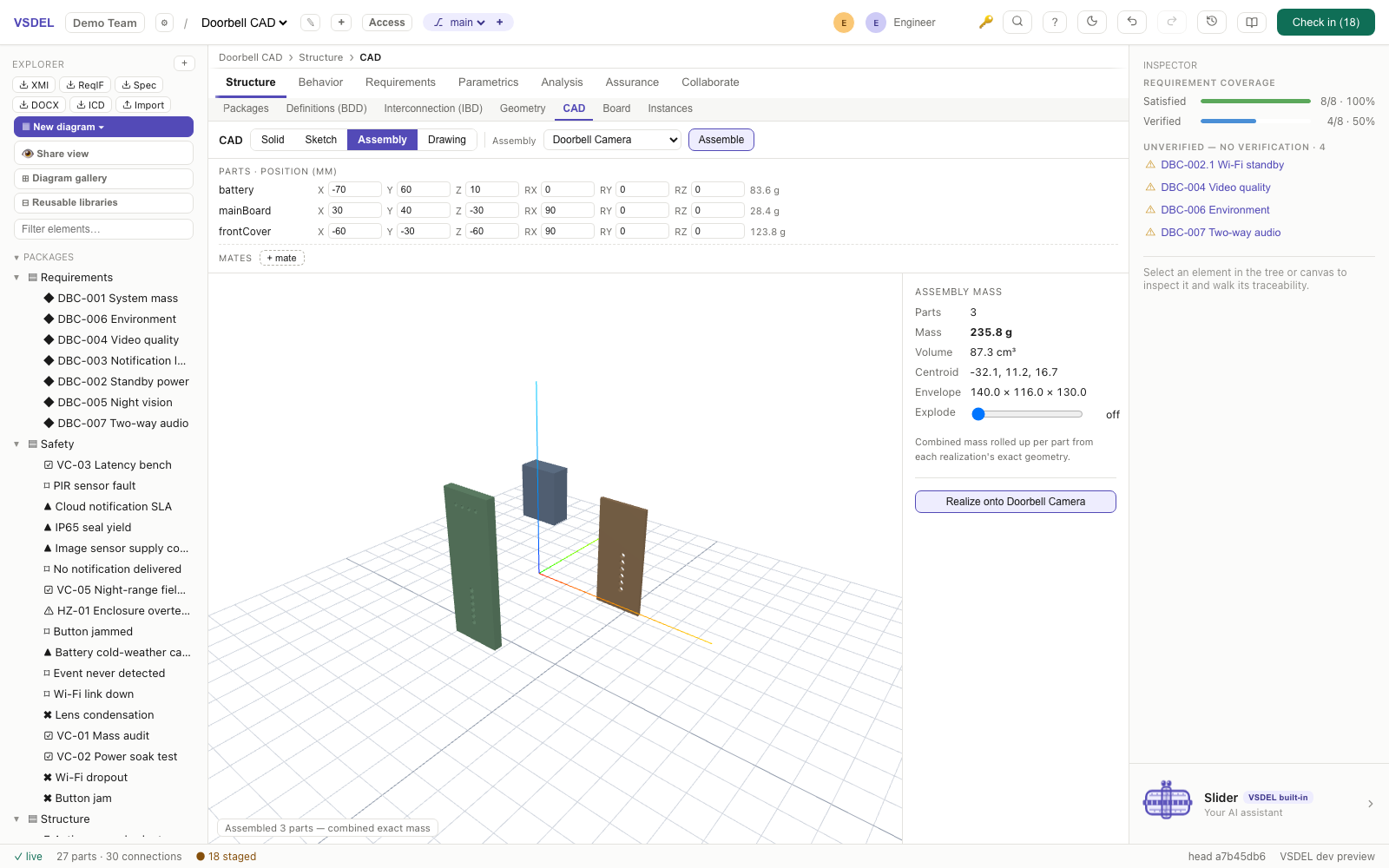This screenshot has height=868, width=1389.
Task: Collapse the Safety package
Action: click(x=16, y=444)
